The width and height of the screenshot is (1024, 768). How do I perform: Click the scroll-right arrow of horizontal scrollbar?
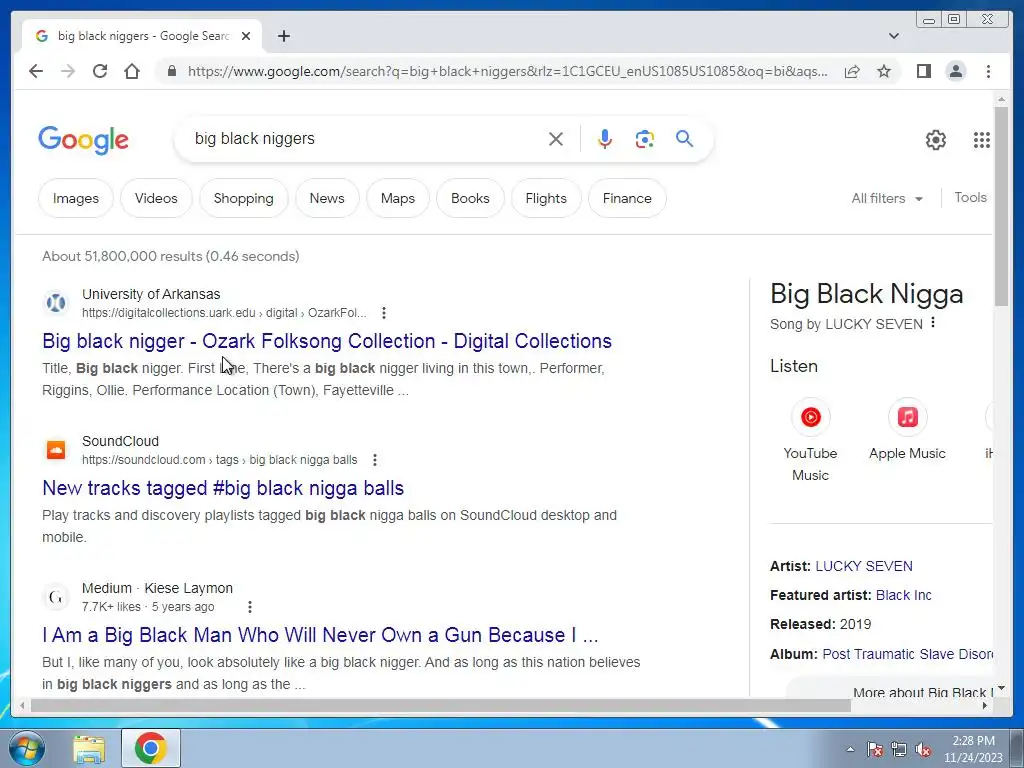(985, 705)
